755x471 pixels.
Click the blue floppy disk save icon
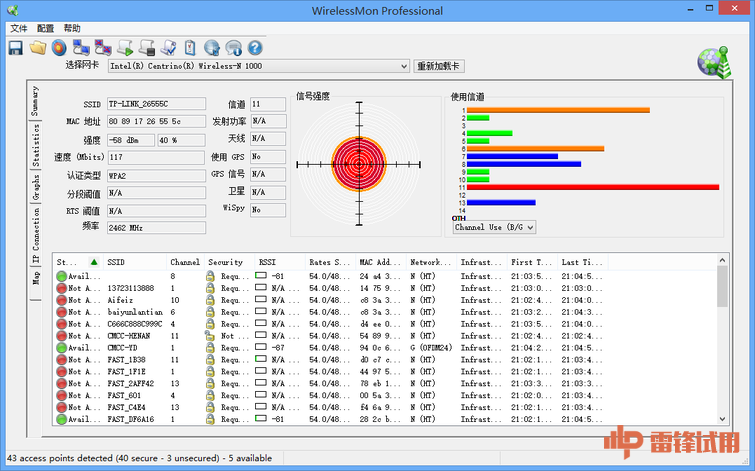pyautogui.click(x=16, y=47)
